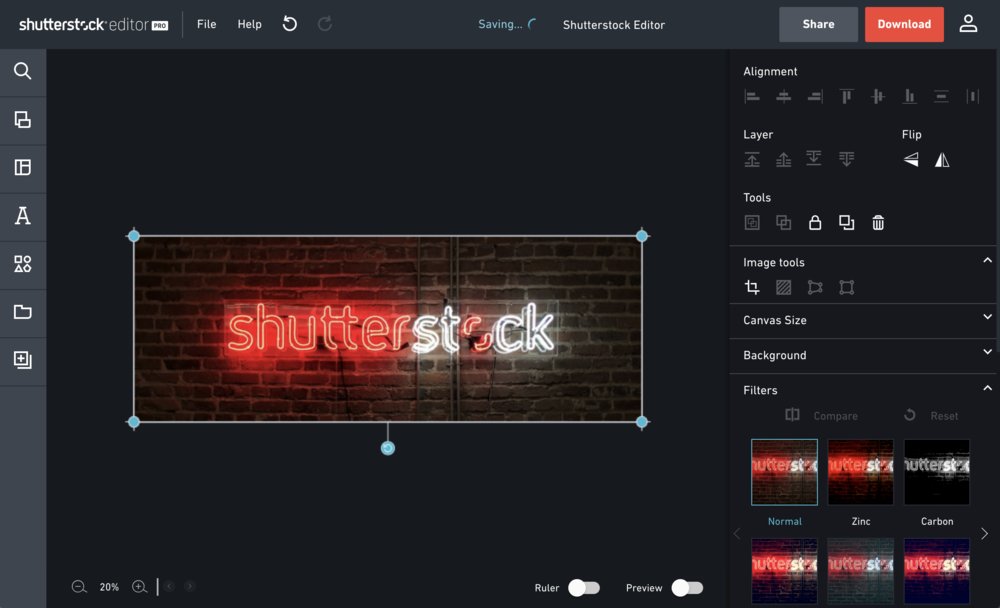Screen dimensions: 1000x608
Task: Bring layer to front
Action: (x=752, y=159)
